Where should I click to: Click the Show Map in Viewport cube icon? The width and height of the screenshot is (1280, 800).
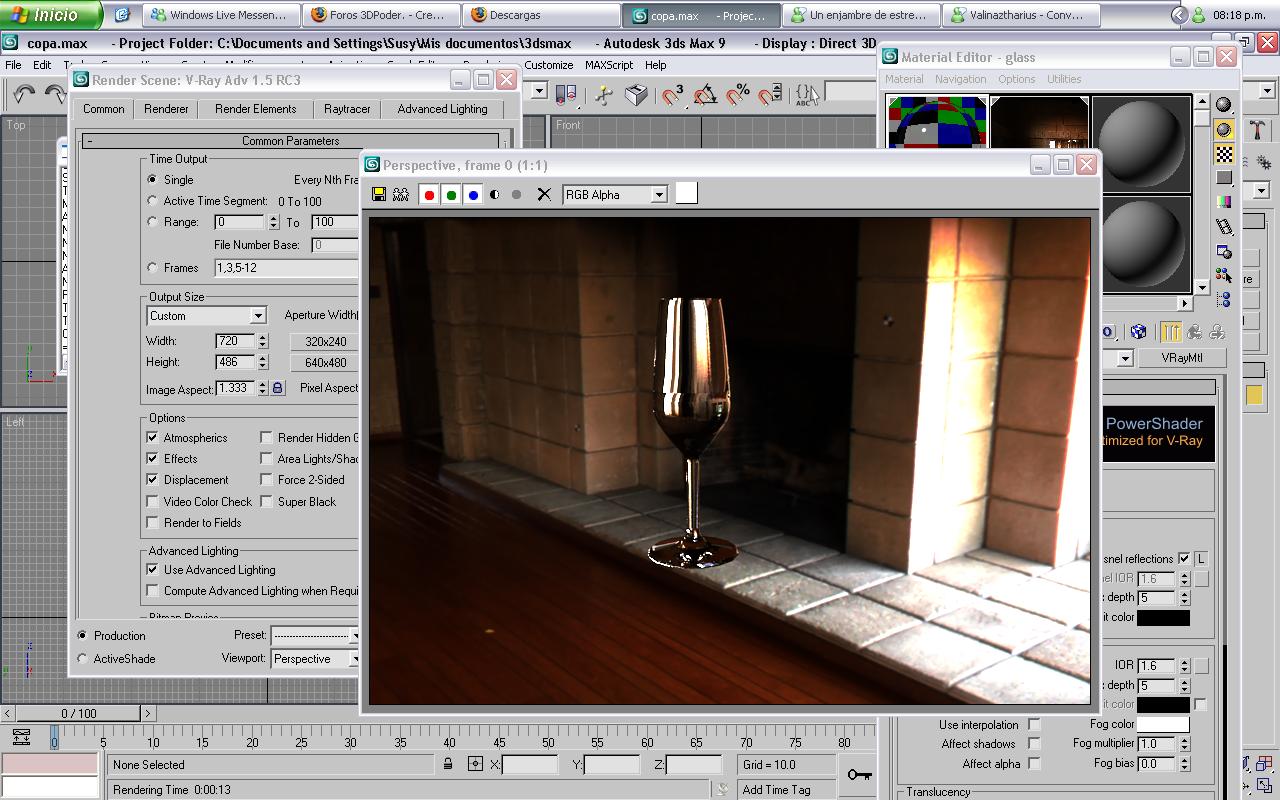[1138, 332]
